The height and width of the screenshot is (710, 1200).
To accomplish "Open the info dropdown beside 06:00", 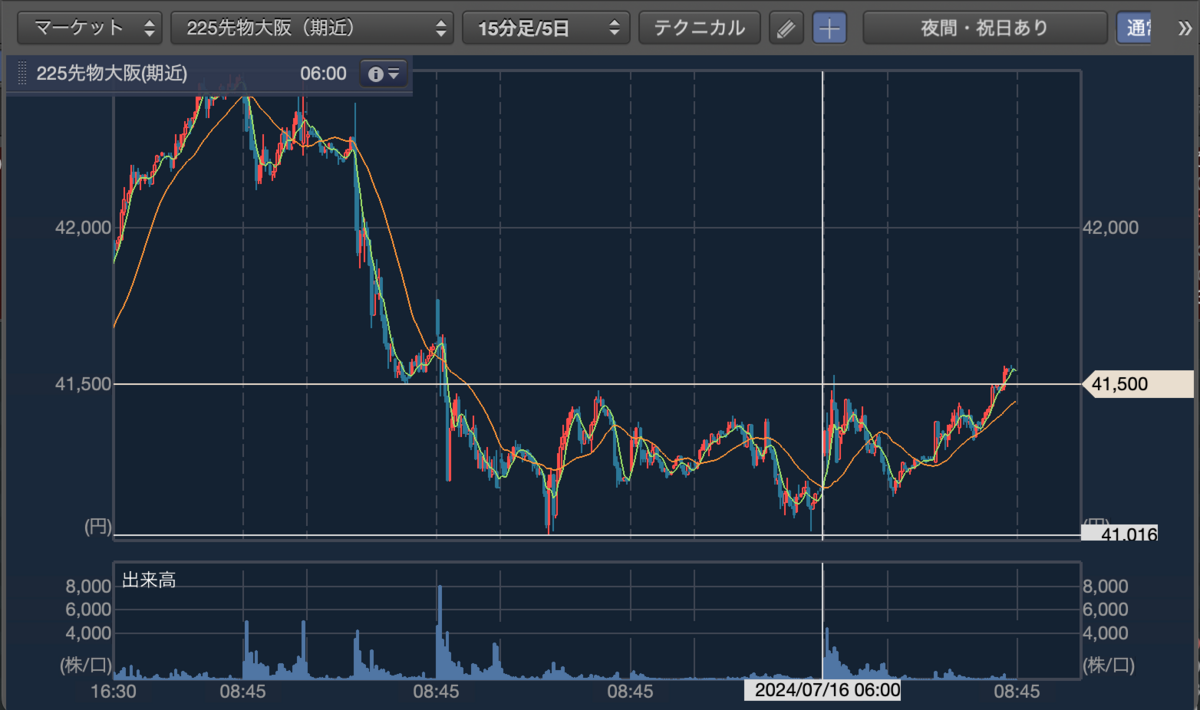I will click(x=384, y=74).
